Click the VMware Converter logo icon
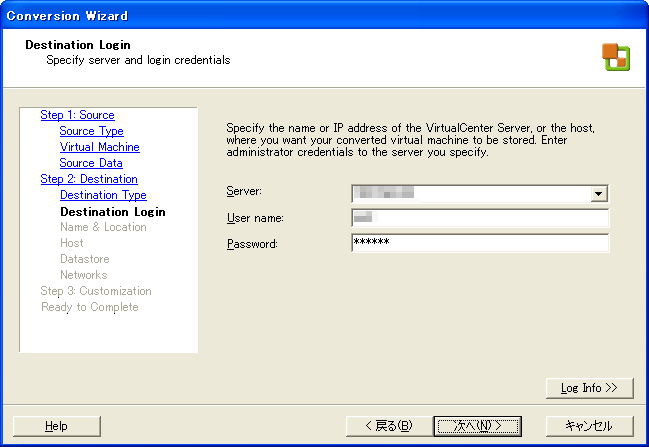Image resolution: width=649 pixels, height=447 pixels. (616, 57)
